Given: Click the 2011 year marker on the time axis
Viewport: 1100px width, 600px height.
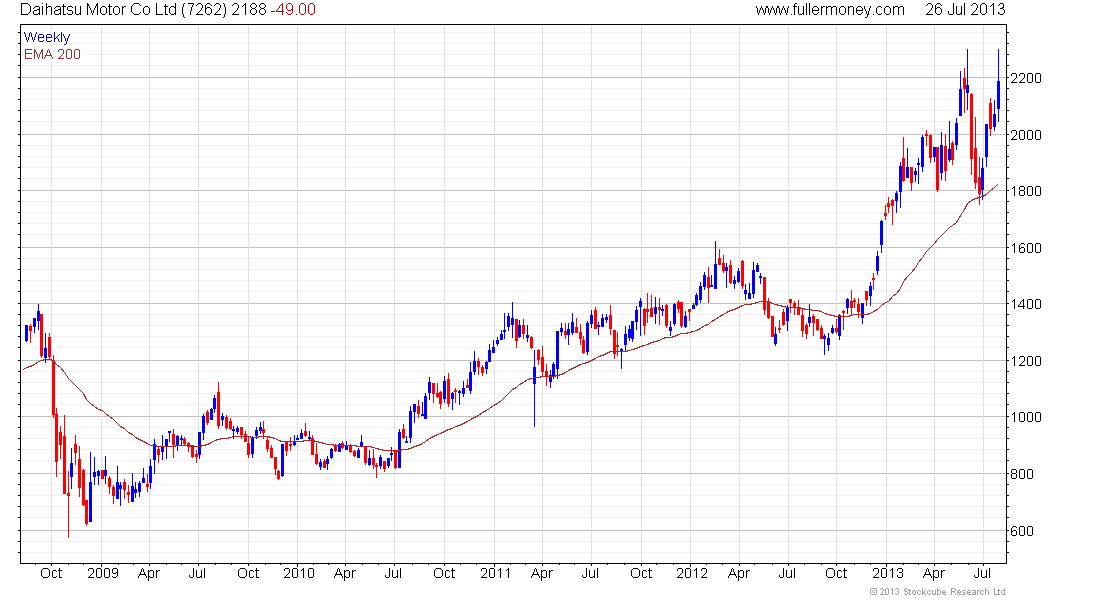Looking at the screenshot, I should tap(494, 573).
